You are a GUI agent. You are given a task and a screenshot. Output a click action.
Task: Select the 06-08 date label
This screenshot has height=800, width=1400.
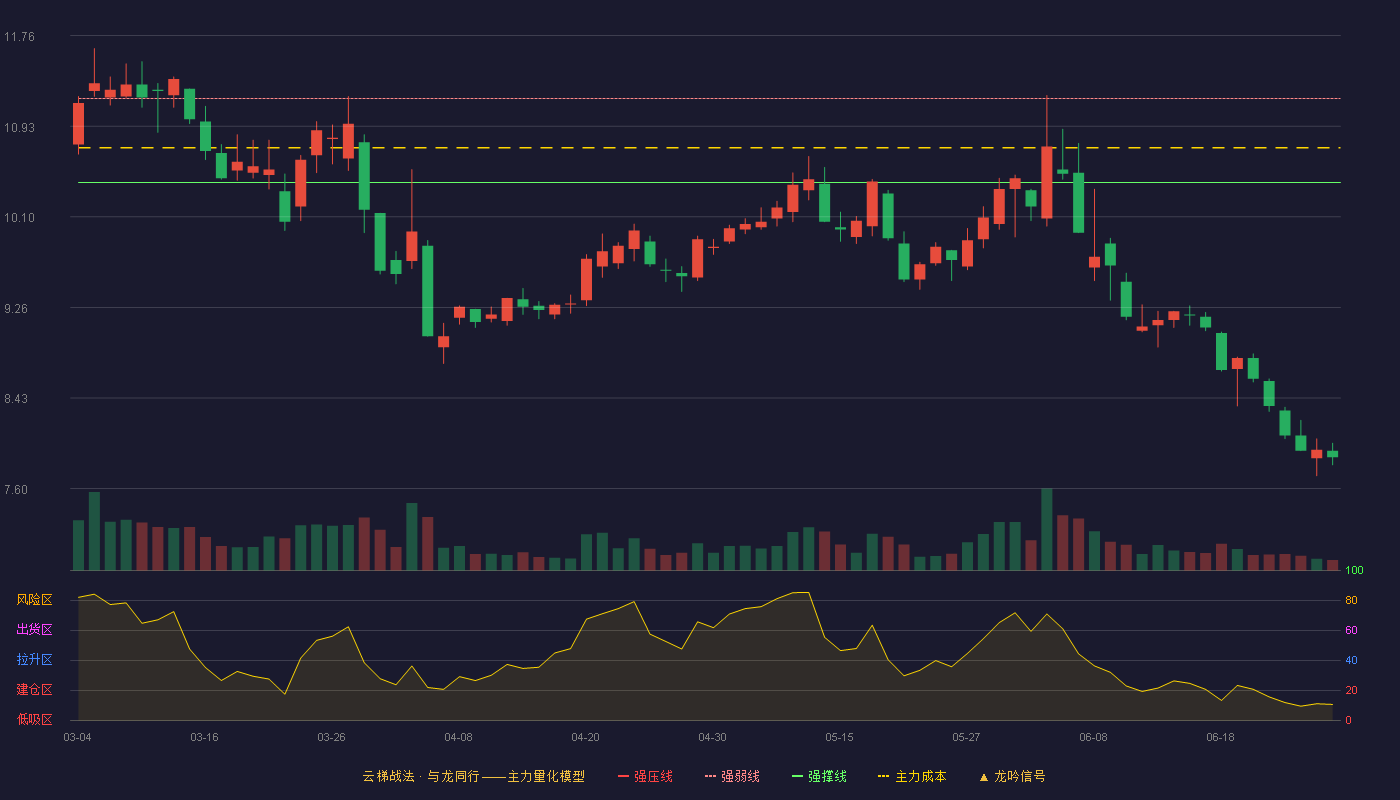[x=1093, y=737]
